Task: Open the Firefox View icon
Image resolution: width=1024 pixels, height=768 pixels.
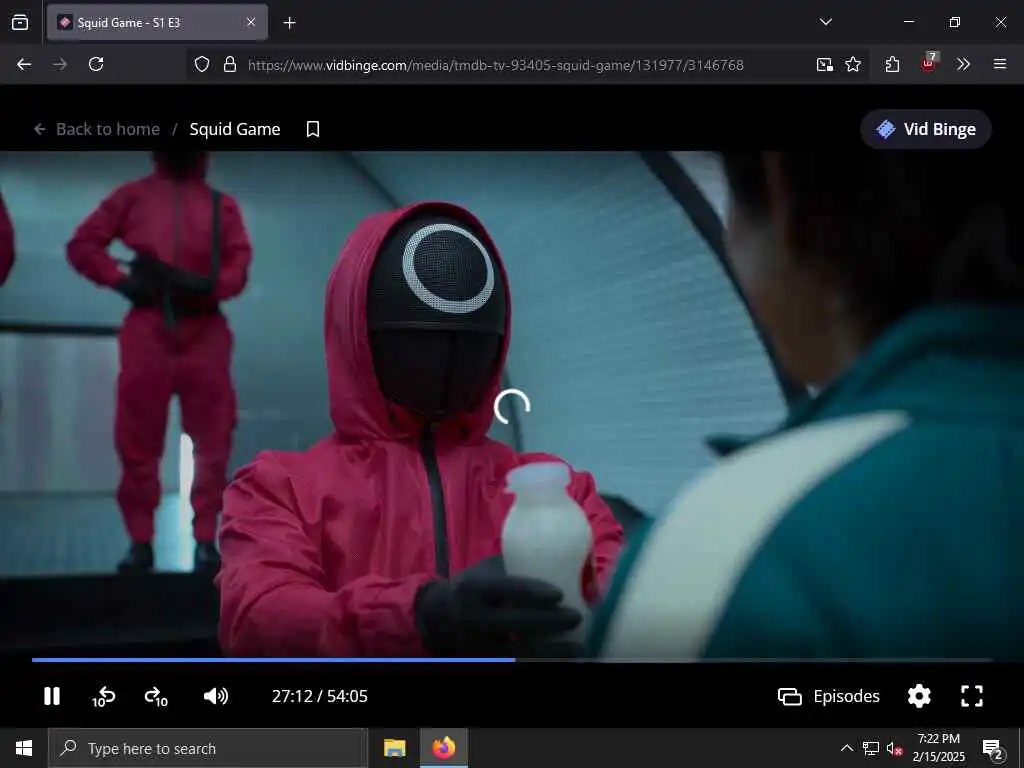Action: pyautogui.click(x=20, y=22)
